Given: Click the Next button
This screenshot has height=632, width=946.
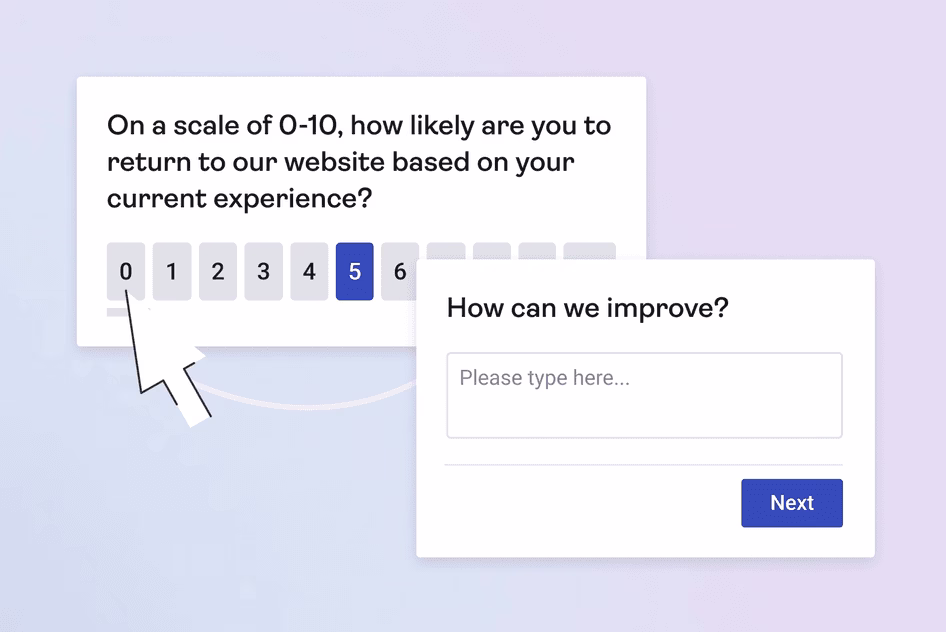Looking at the screenshot, I should click(791, 503).
